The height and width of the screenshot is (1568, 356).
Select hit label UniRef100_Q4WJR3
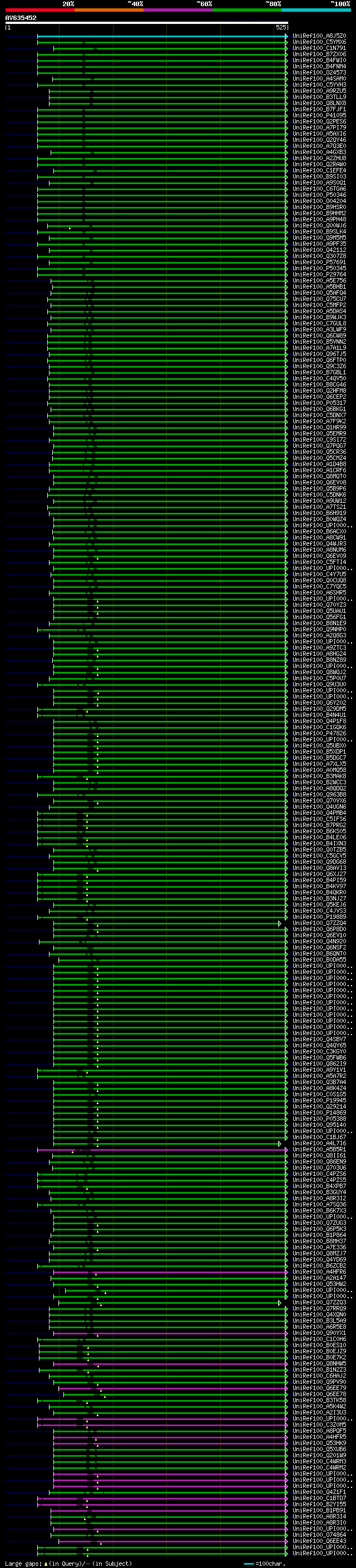point(319,543)
